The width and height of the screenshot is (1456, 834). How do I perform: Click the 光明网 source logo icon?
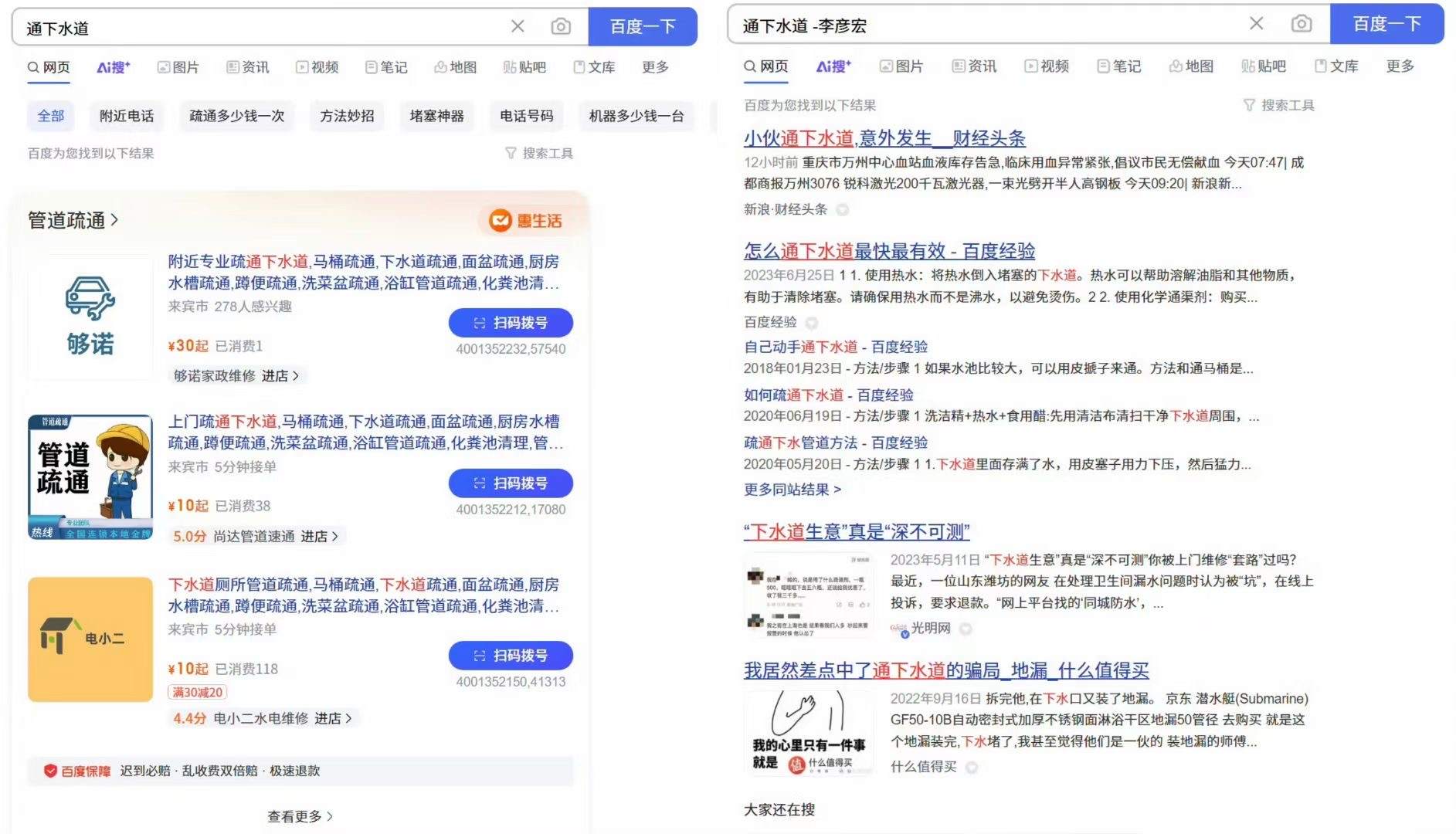898,629
